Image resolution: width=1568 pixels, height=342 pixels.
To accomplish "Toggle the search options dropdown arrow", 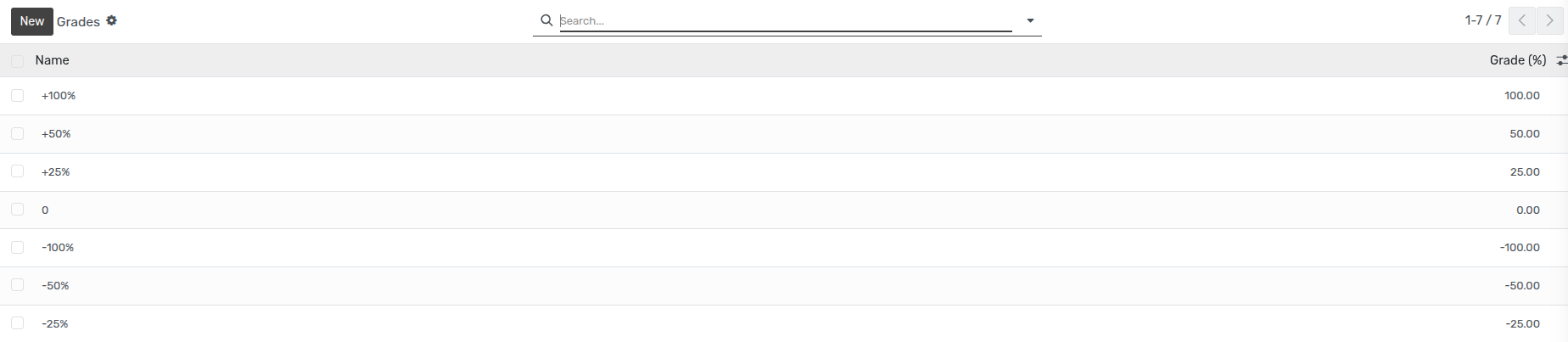I will tap(1030, 20).
